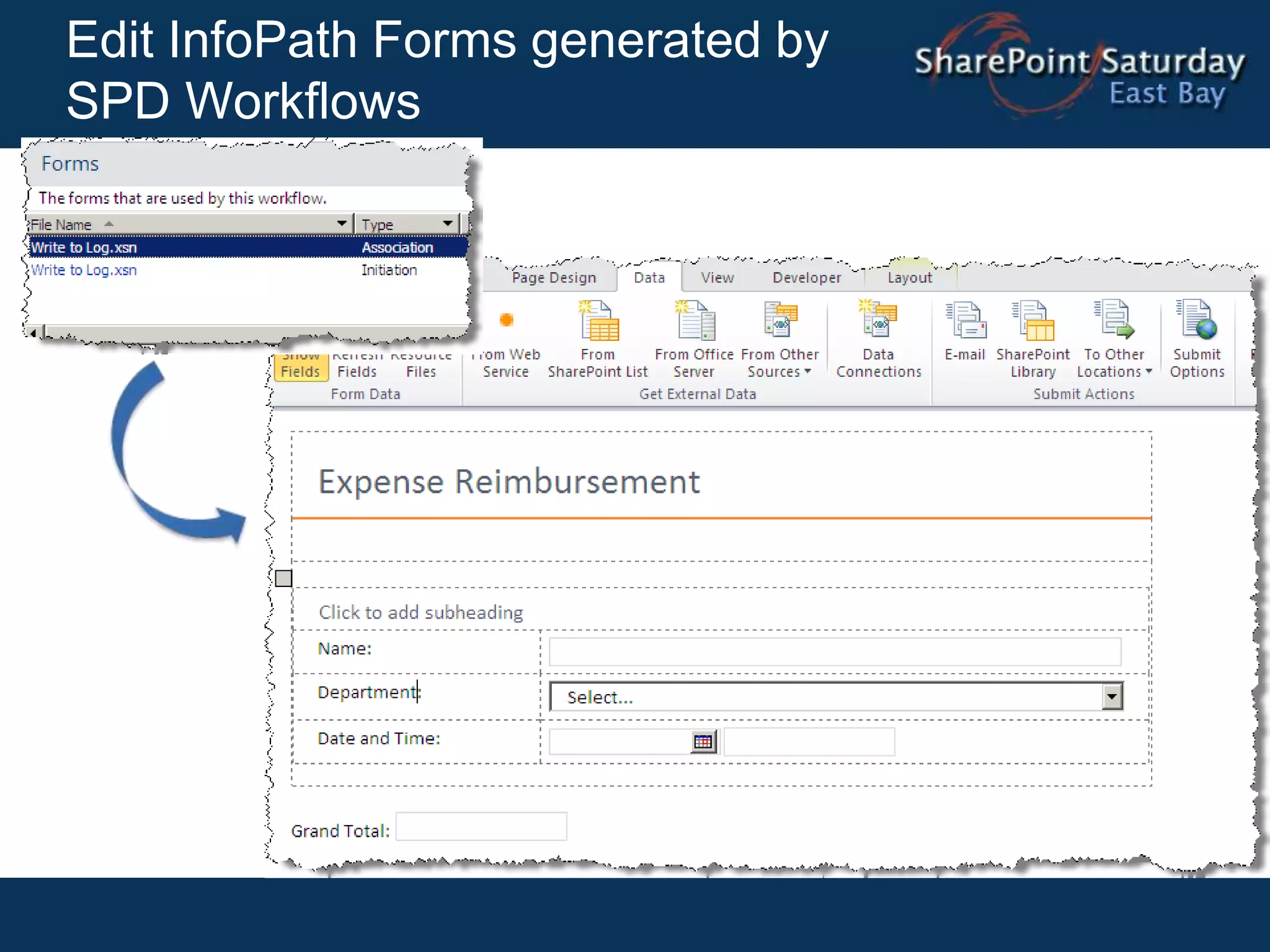Expand To Other Locations dropdown arrow
The width and height of the screenshot is (1270, 952).
pyautogui.click(x=1148, y=371)
